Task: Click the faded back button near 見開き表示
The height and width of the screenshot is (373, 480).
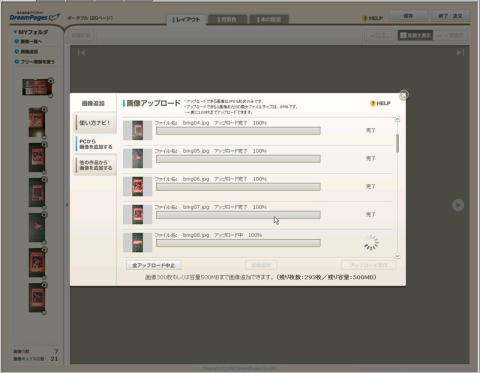Action: click(380, 35)
